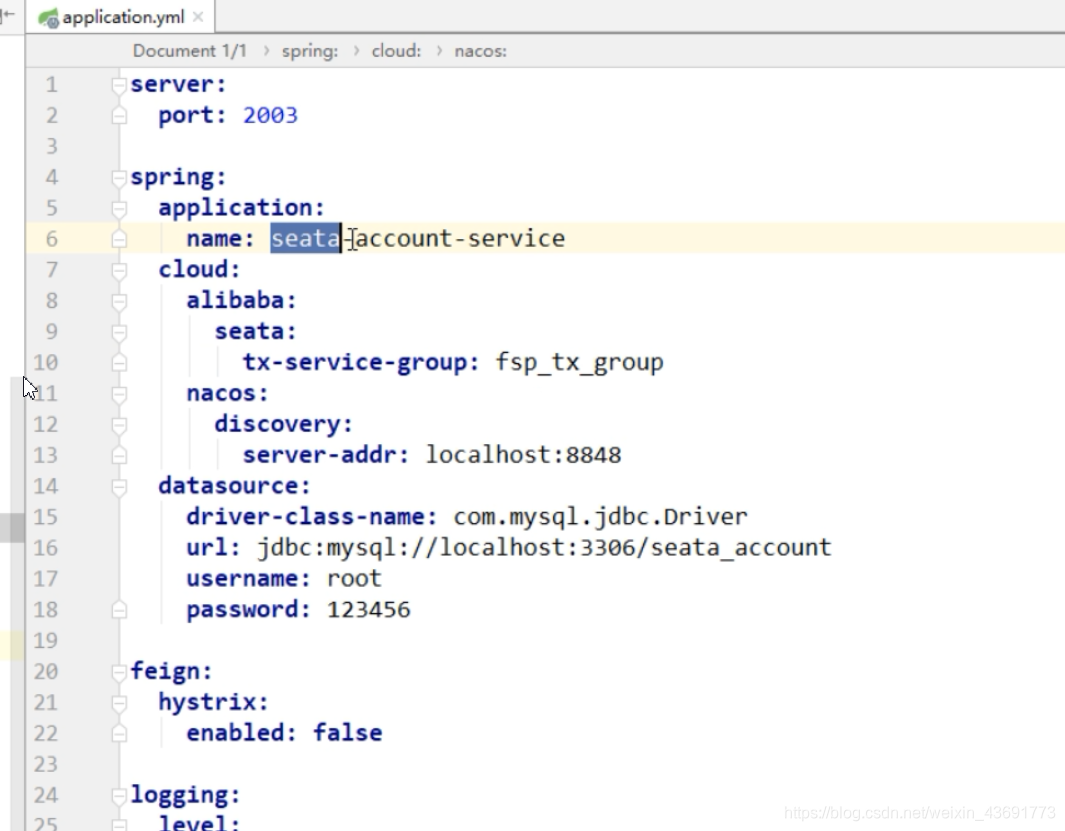This screenshot has width=1065, height=831.
Task: Click the value com.mysql.jdbc.Driver
Action: click(x=600, y=517)
